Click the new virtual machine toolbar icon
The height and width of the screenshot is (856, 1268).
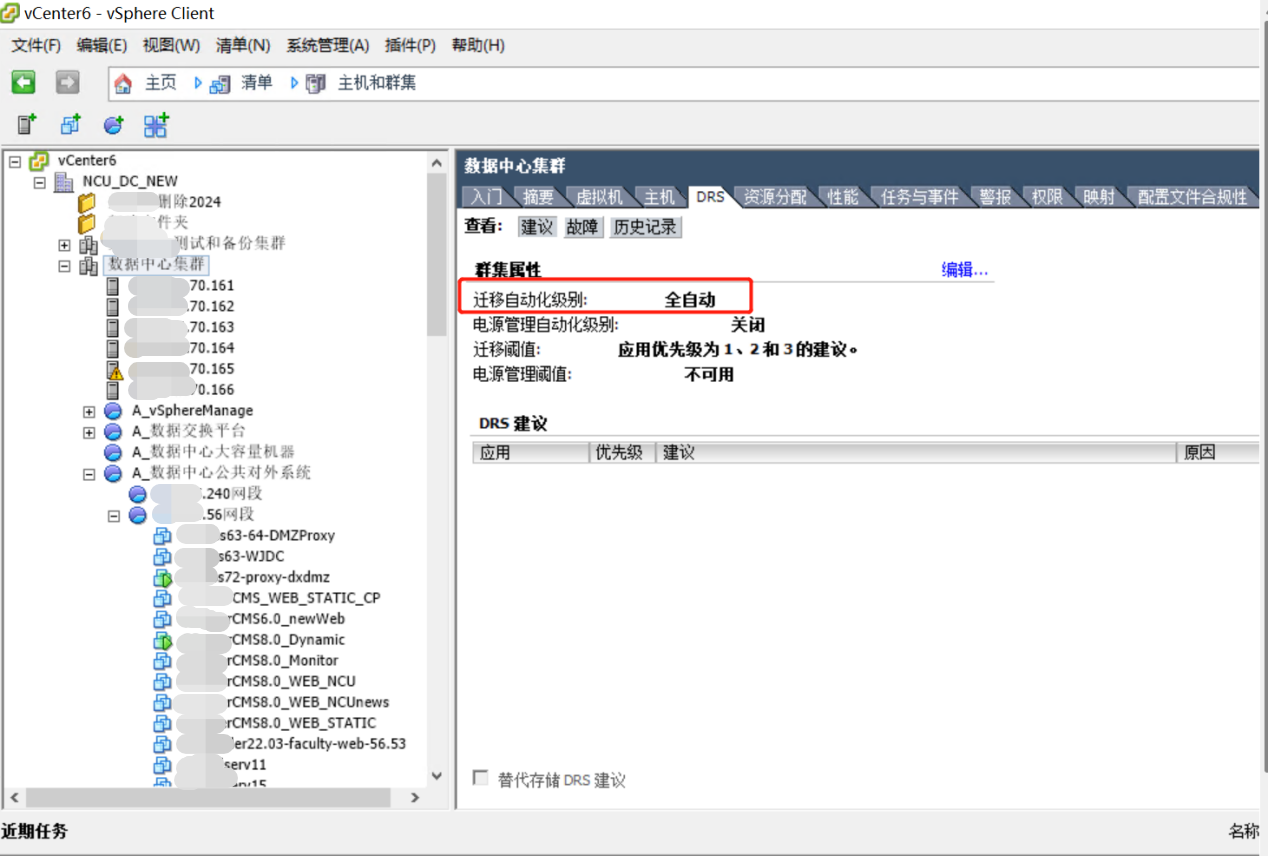[x=156, y=125]
